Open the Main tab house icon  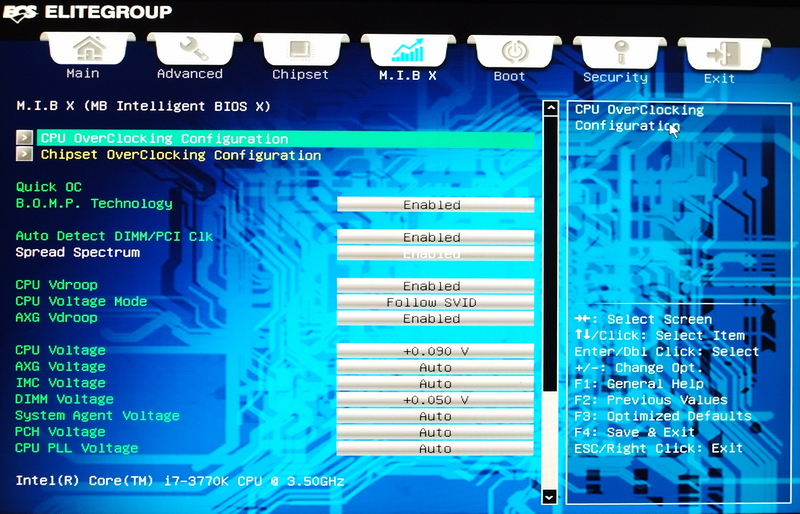coord(89,50)
